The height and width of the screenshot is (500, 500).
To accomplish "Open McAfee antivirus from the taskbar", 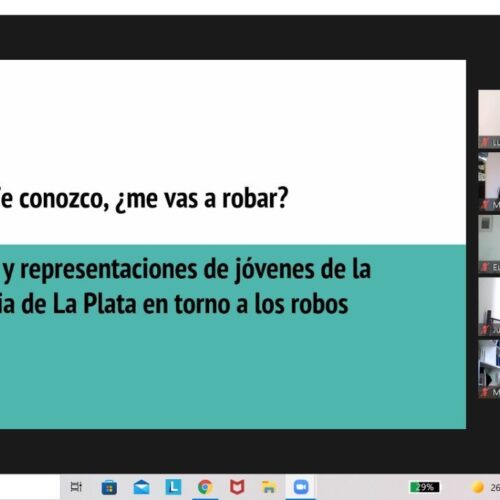I will click(x=237, y=487).
